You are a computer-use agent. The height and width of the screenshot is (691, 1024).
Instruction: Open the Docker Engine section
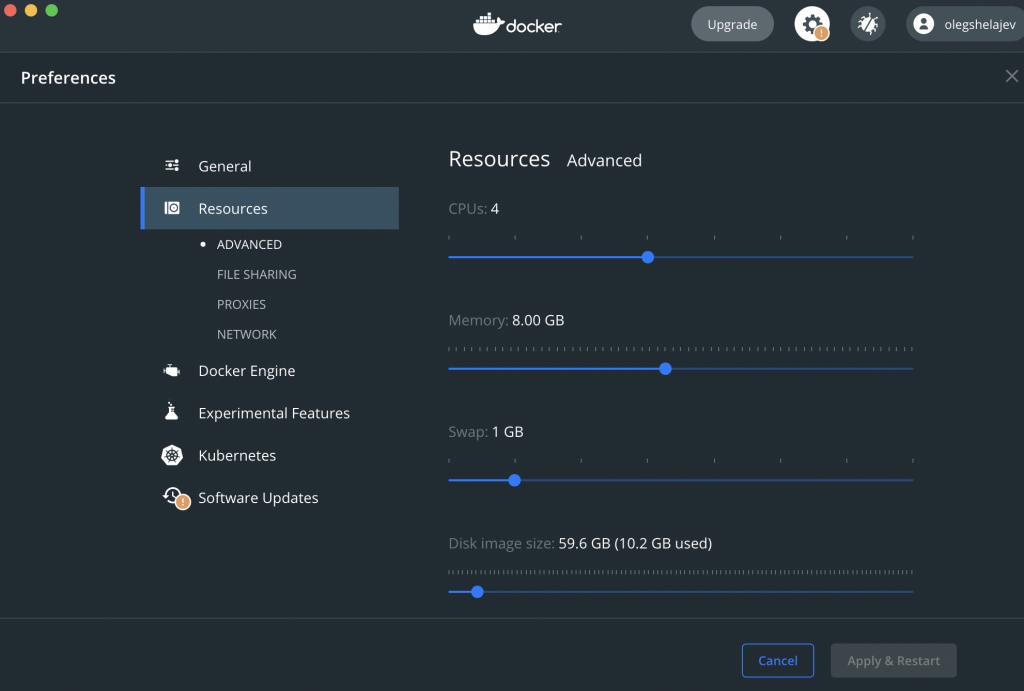247,371
